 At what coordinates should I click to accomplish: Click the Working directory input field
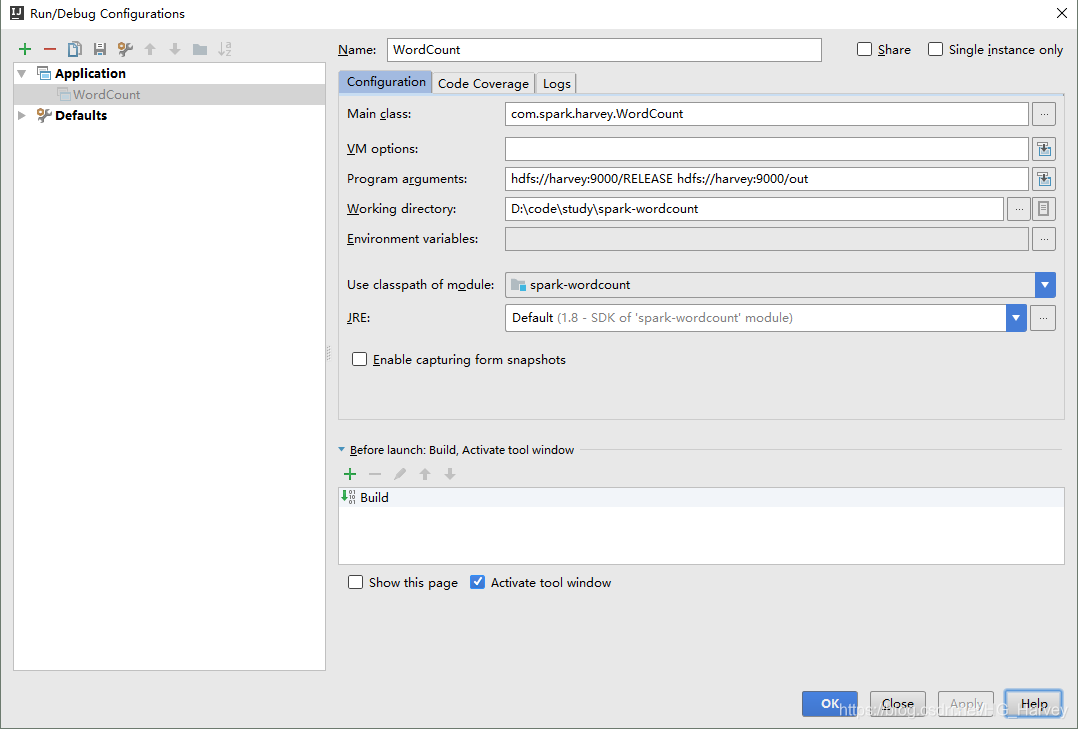[754, 209]
